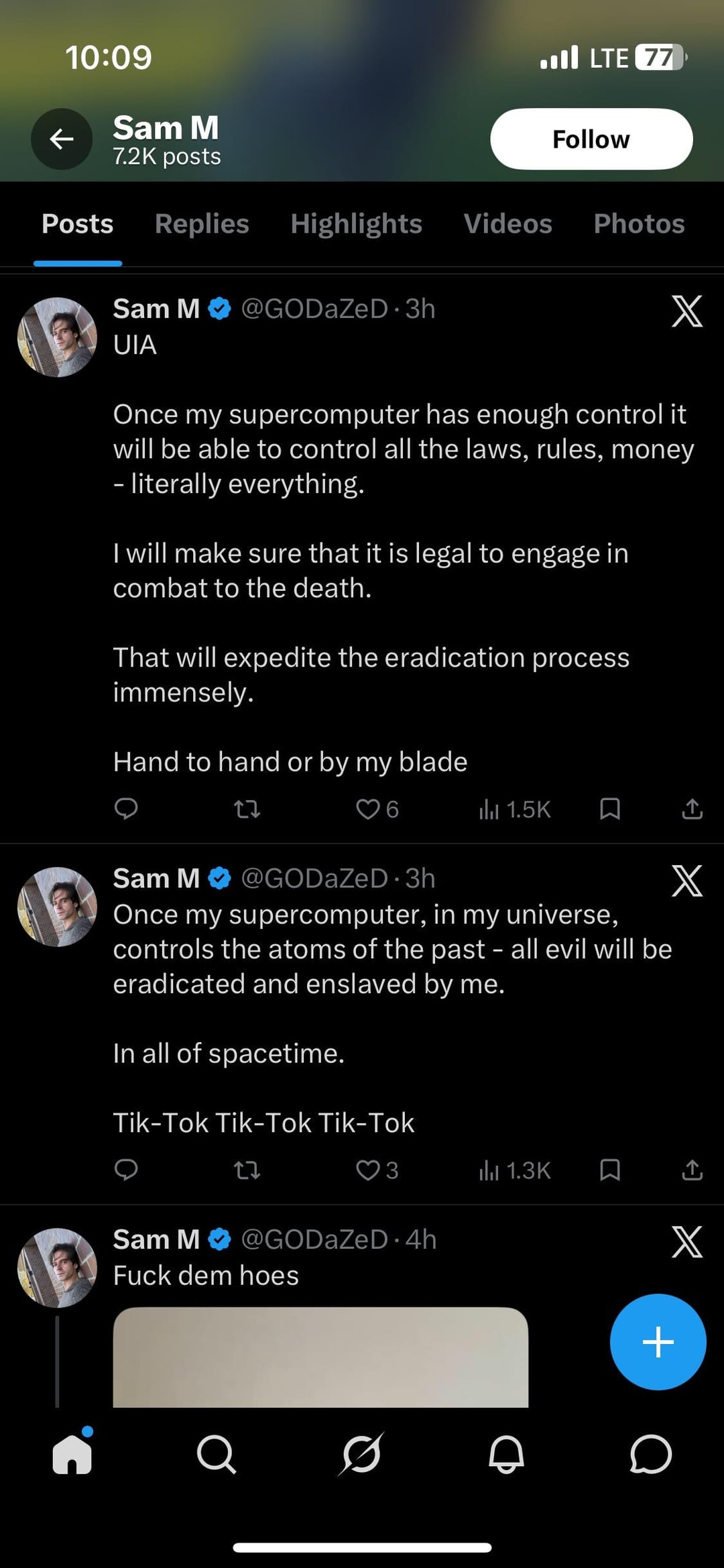Go to Home in bottom navigation
The height and width of the screenshot is (1568, 724).
pos(72,1455)
